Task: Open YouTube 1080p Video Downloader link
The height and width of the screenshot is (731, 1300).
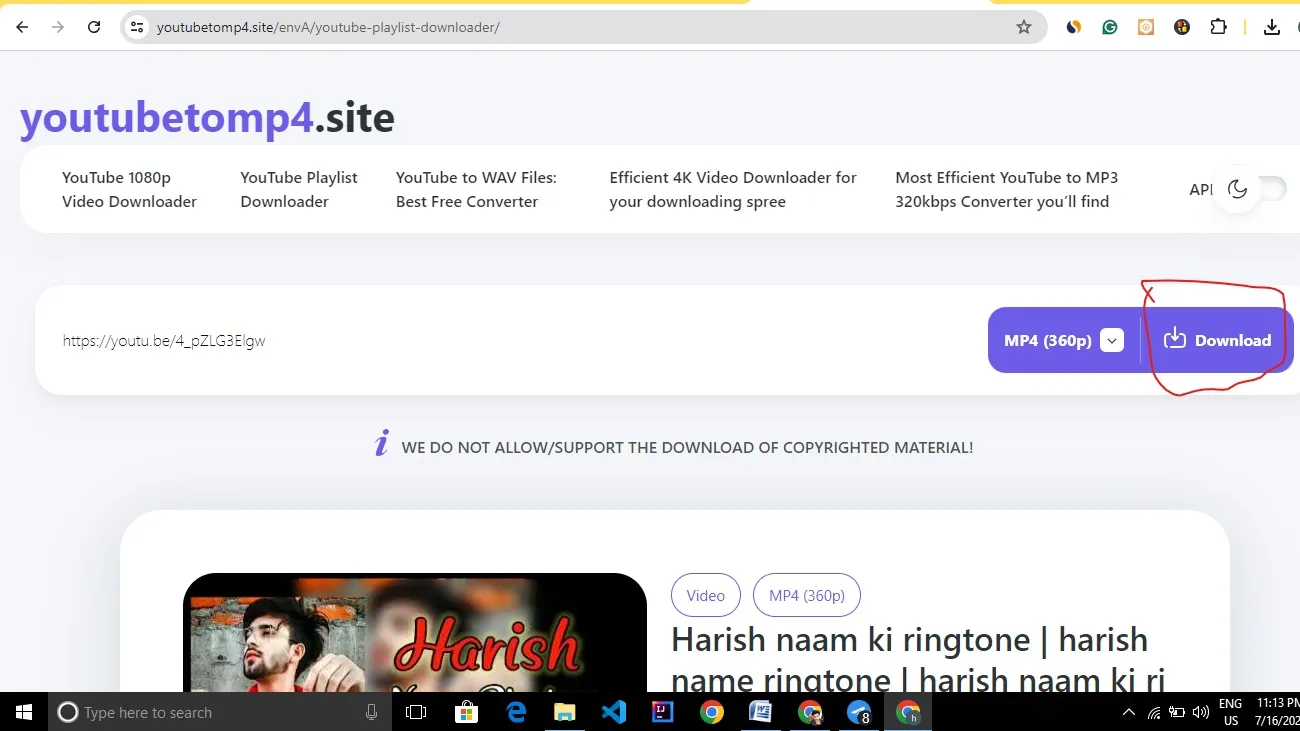Action: click(x=129, y=189)
